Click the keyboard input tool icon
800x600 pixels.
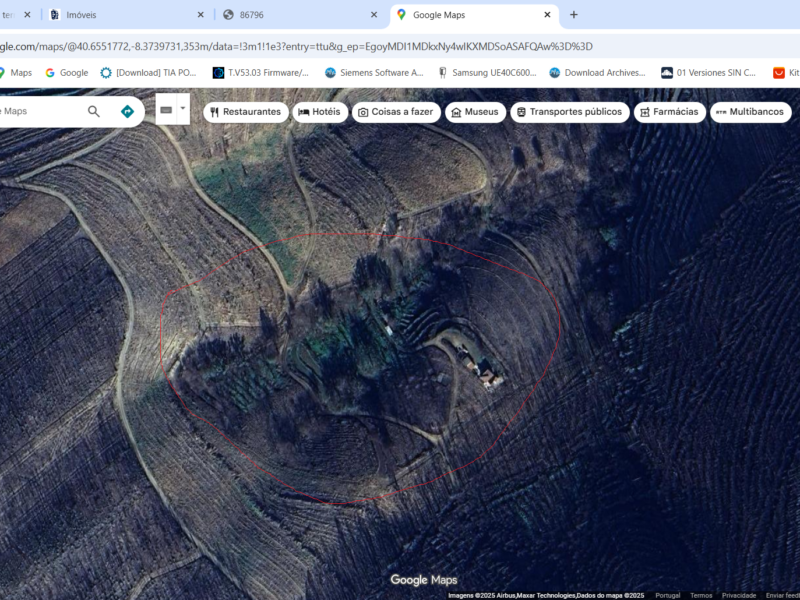[x=166, y=109]
